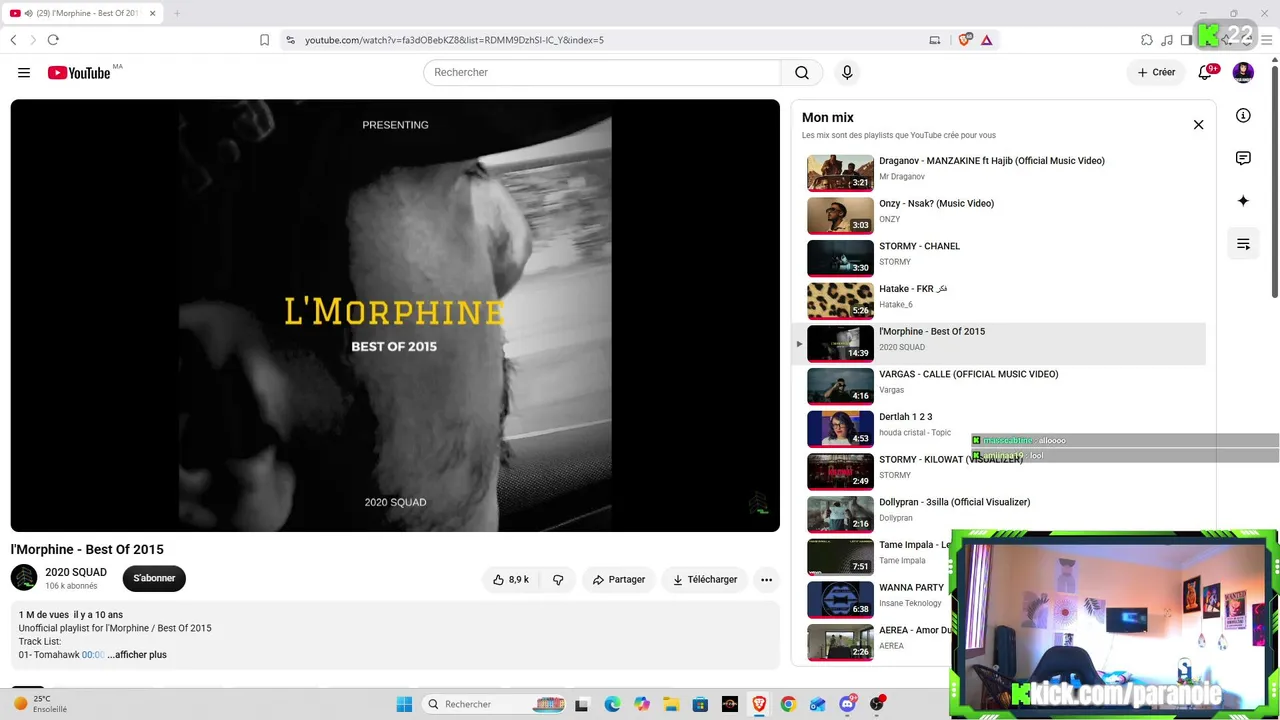
Task: Open the browser extensions puzzle icon
Action: 1147,40
